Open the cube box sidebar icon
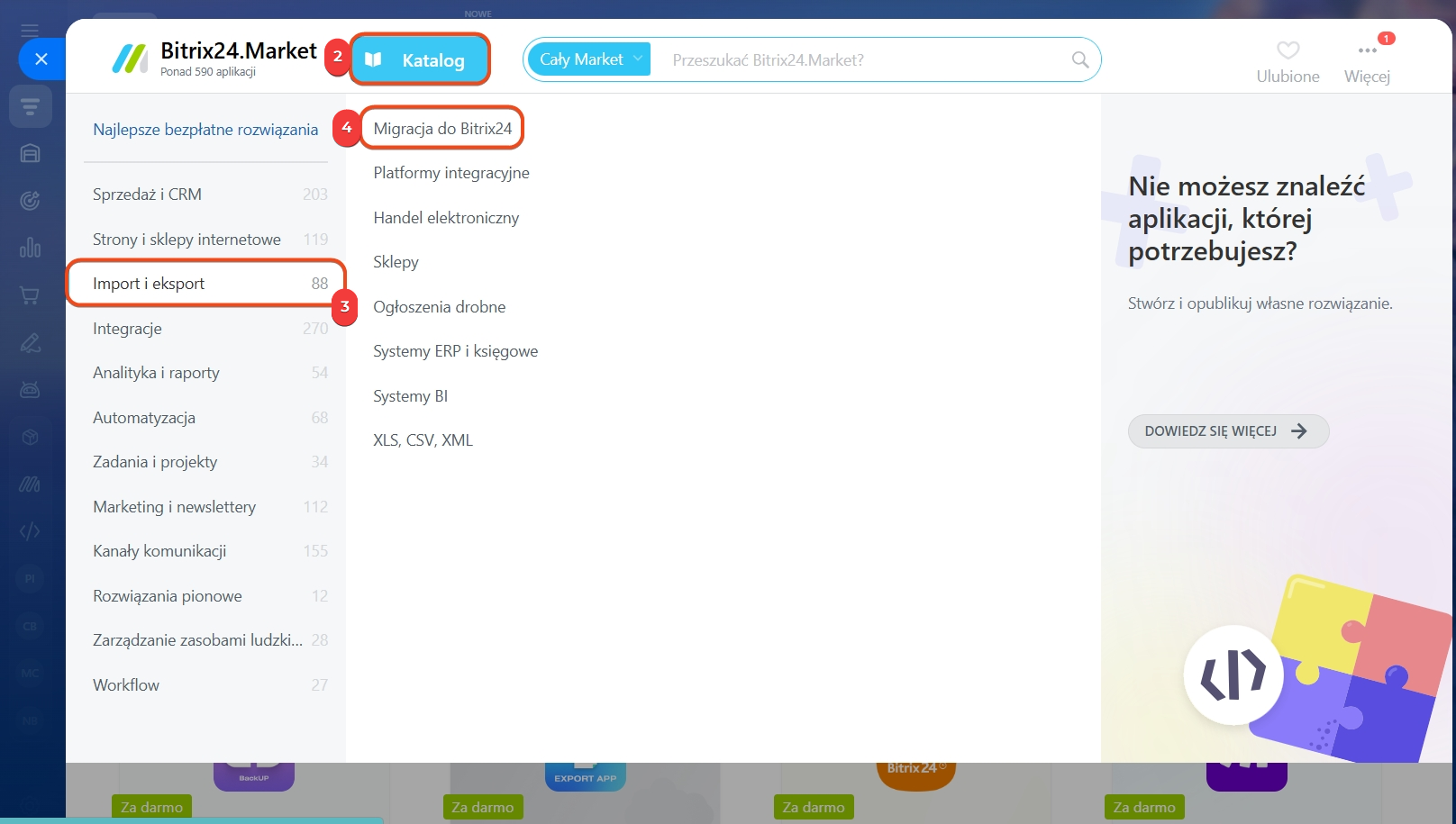 pyautogui.click(x=30, y=437)
